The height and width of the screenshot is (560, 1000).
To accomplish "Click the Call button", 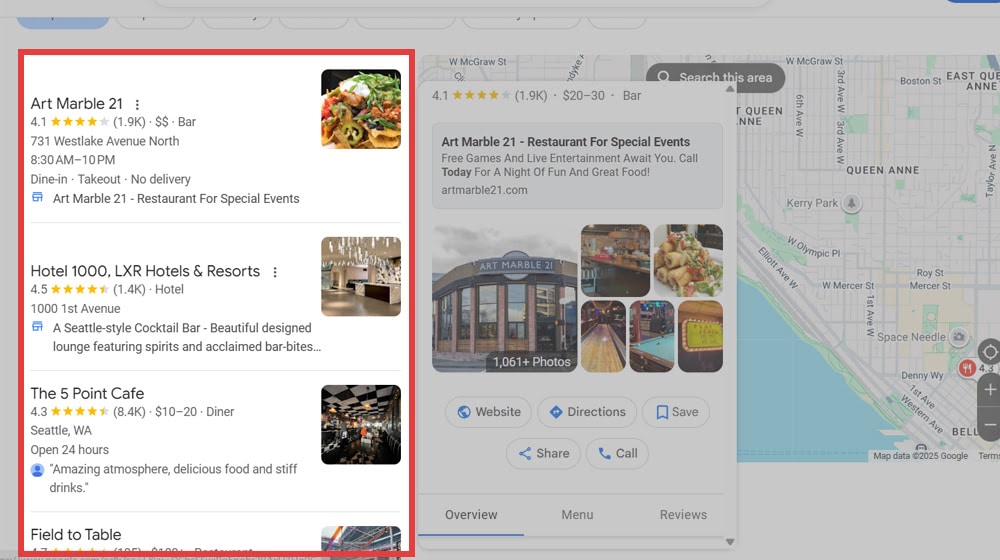I will point(617,453).
